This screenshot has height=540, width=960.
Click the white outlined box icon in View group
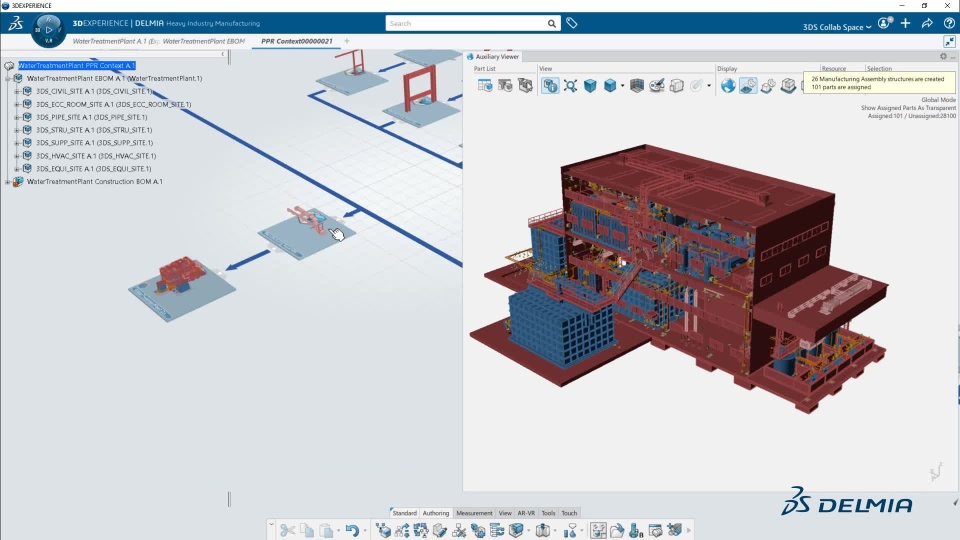[x=677, y=86]
